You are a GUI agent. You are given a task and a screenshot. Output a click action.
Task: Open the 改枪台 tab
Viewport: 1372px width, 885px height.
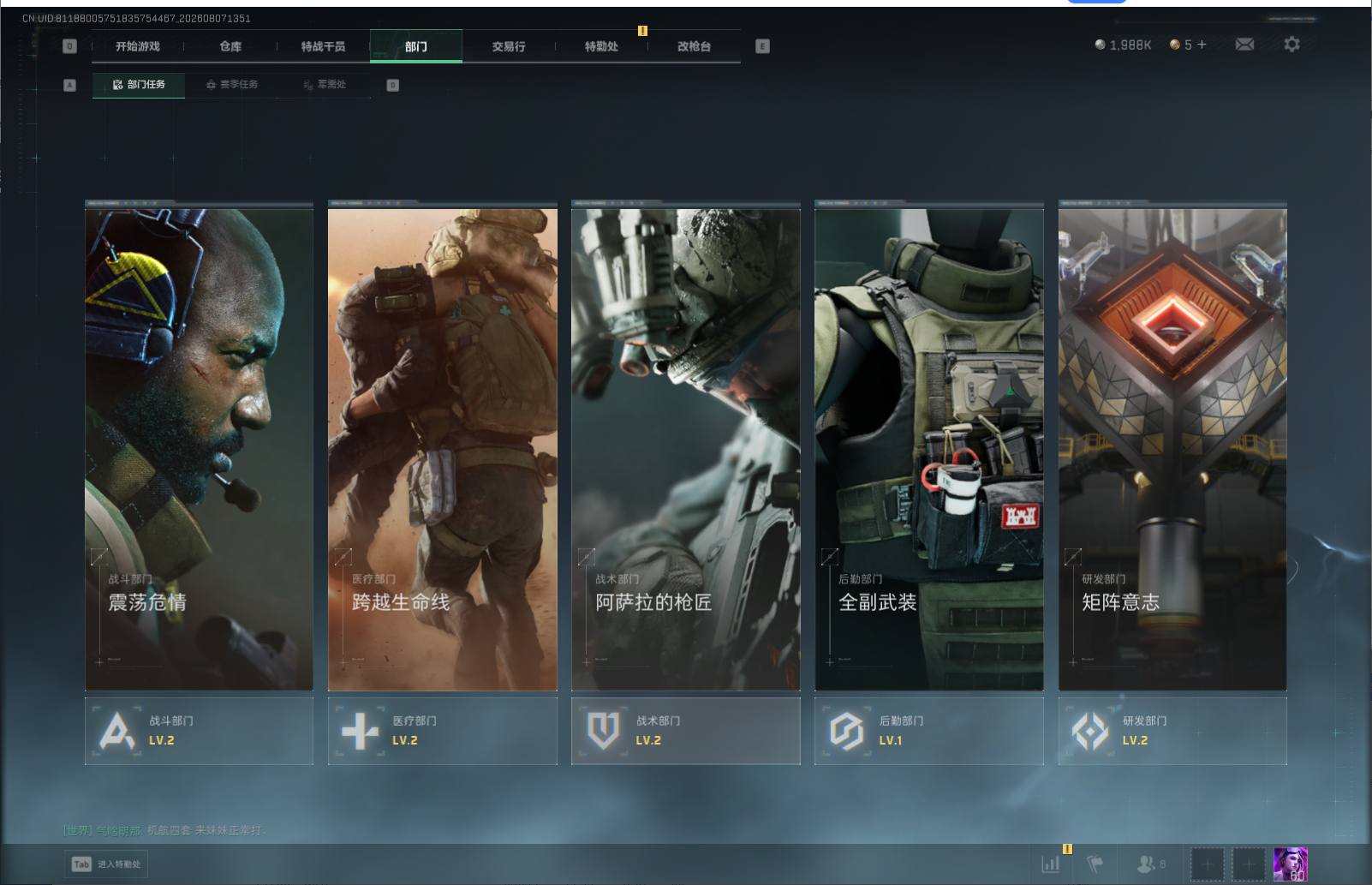click(694, 46)
